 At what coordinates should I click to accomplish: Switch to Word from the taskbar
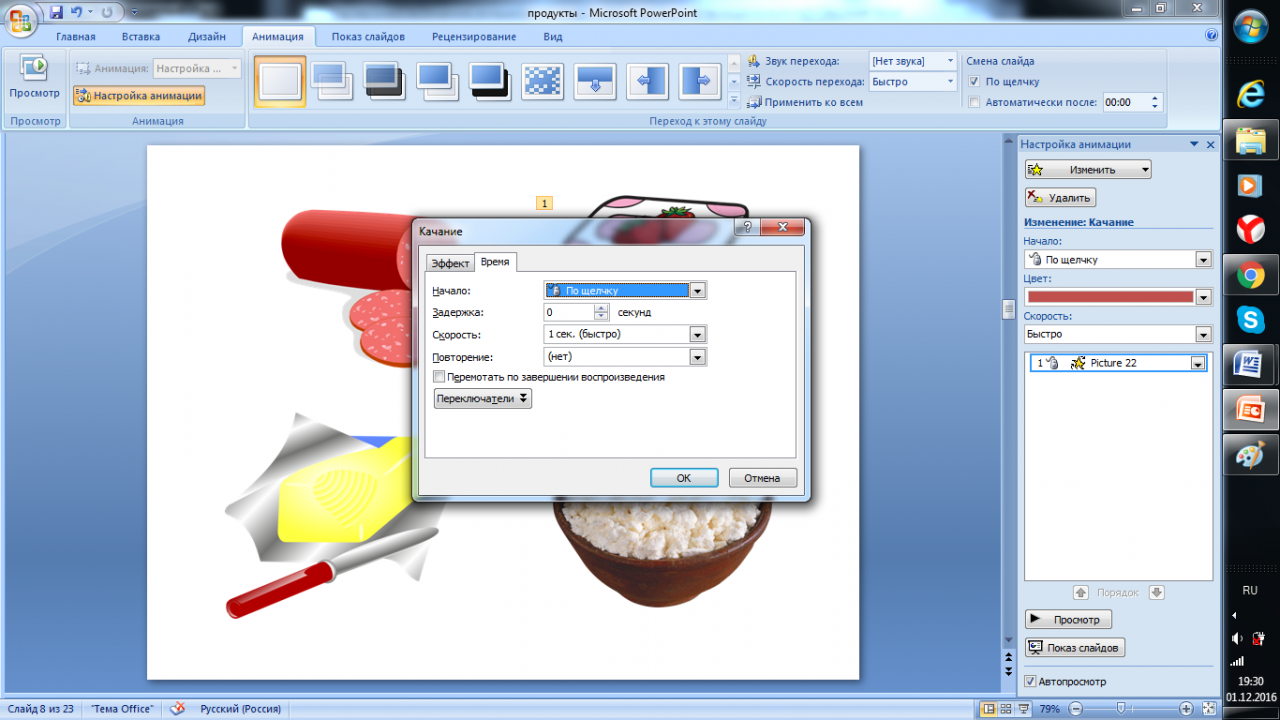(x=1250, y=364)
